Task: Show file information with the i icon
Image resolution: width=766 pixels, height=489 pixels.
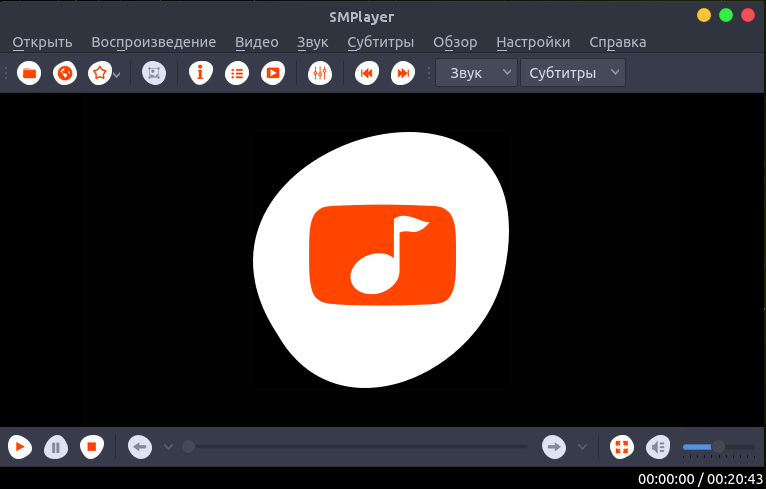Action: (x=201, y=73)
